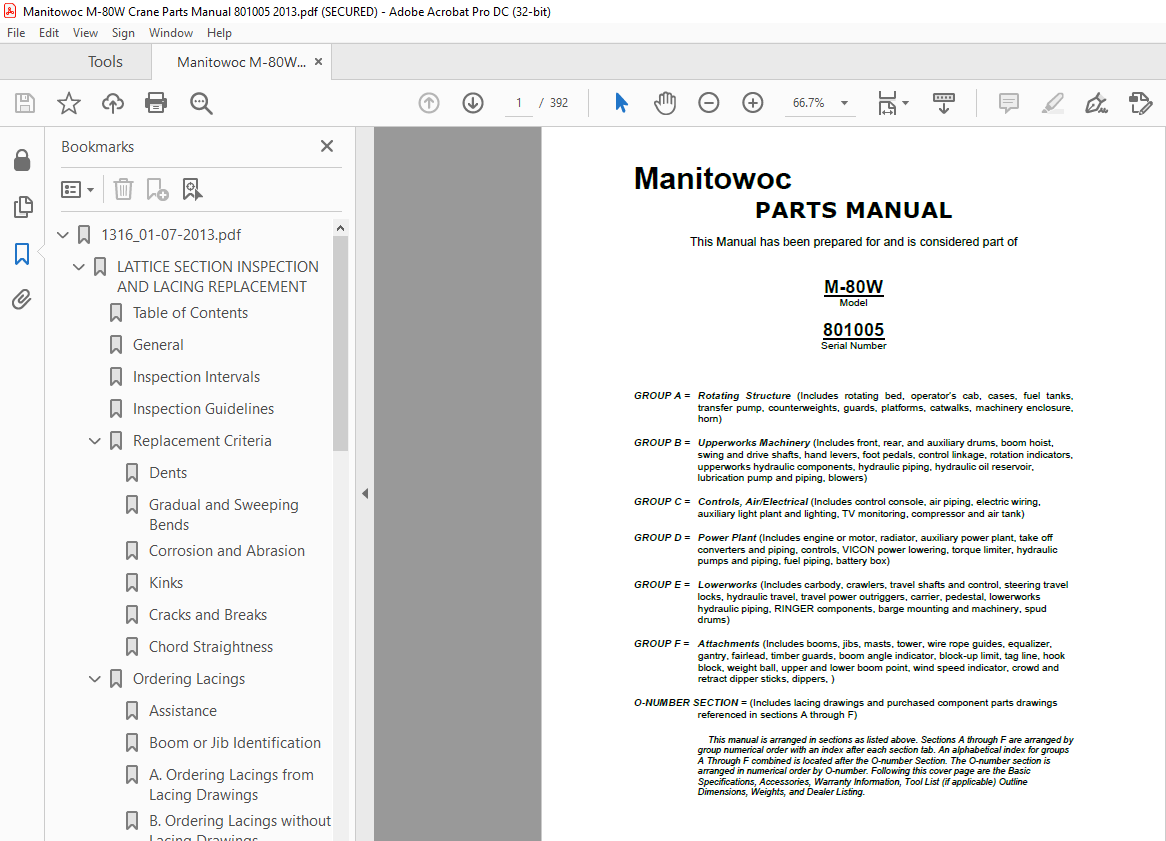The image size is (1166, 841).
Task: Go to Chord Straightness bookmark
Action: coord(210,647)
